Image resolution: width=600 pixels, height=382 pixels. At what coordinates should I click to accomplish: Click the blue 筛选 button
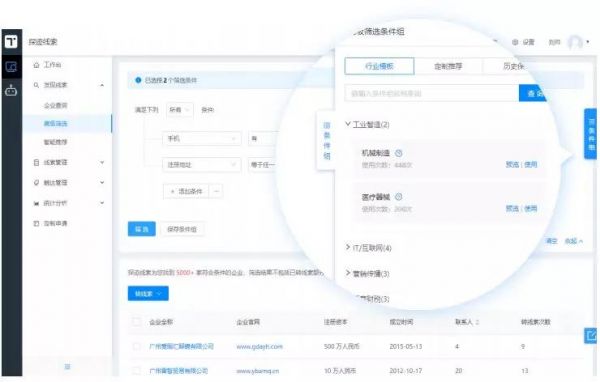(x=142, y=229)
